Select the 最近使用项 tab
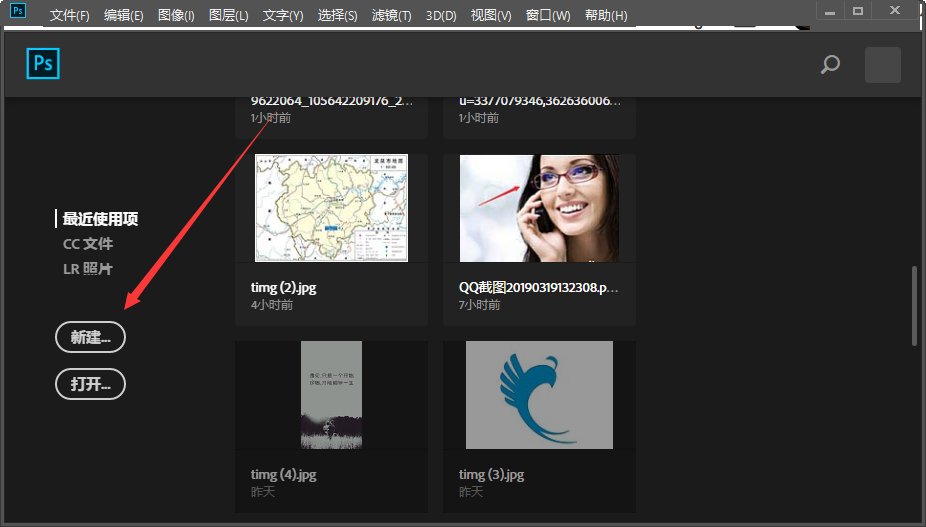The image size is (926, 527). click(100, 219)
